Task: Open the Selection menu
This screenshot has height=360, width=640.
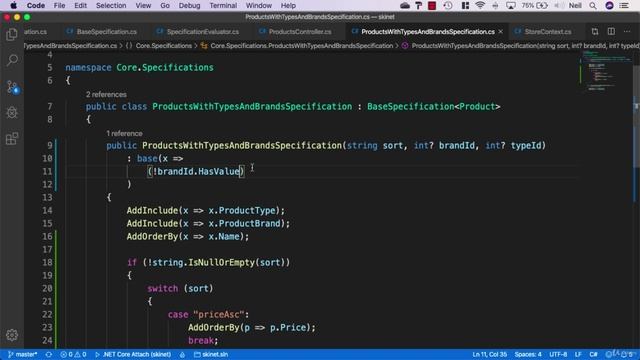Action: [x=111, y=6]
